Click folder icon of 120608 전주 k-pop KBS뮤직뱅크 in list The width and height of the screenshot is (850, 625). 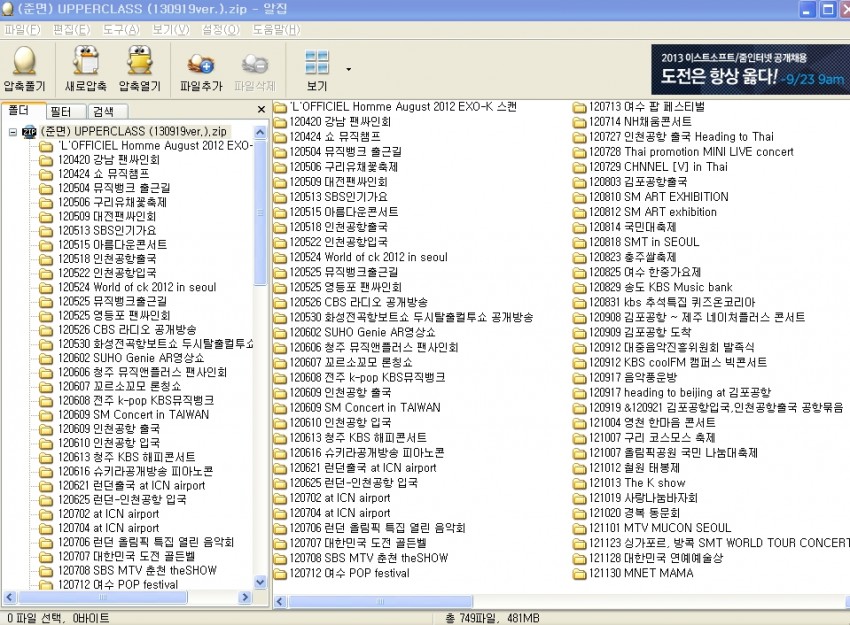(x=280, y=378)
